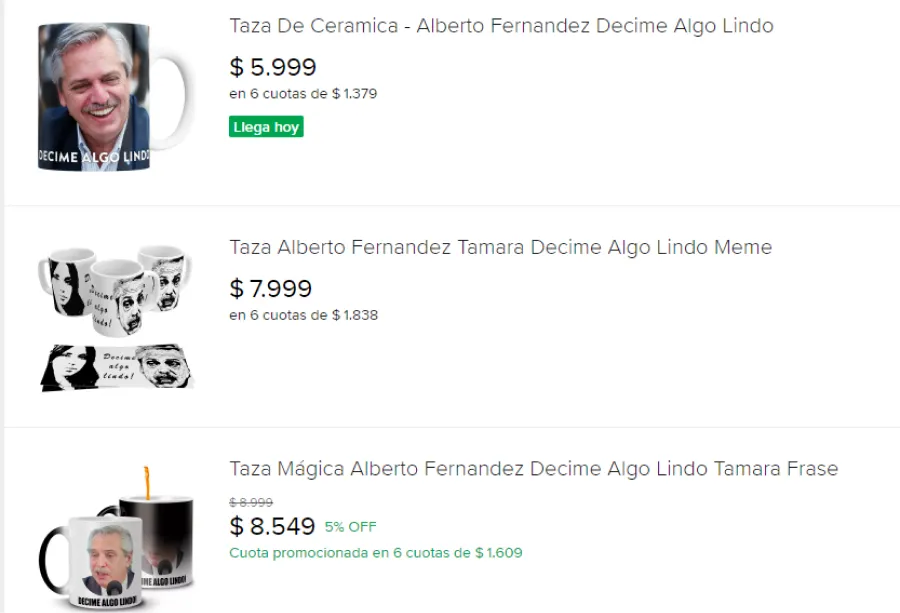Open the Taza Mágica Alberto Fernandez product page
The width and height of the screenshot is (900, 613).
point(535,468)
